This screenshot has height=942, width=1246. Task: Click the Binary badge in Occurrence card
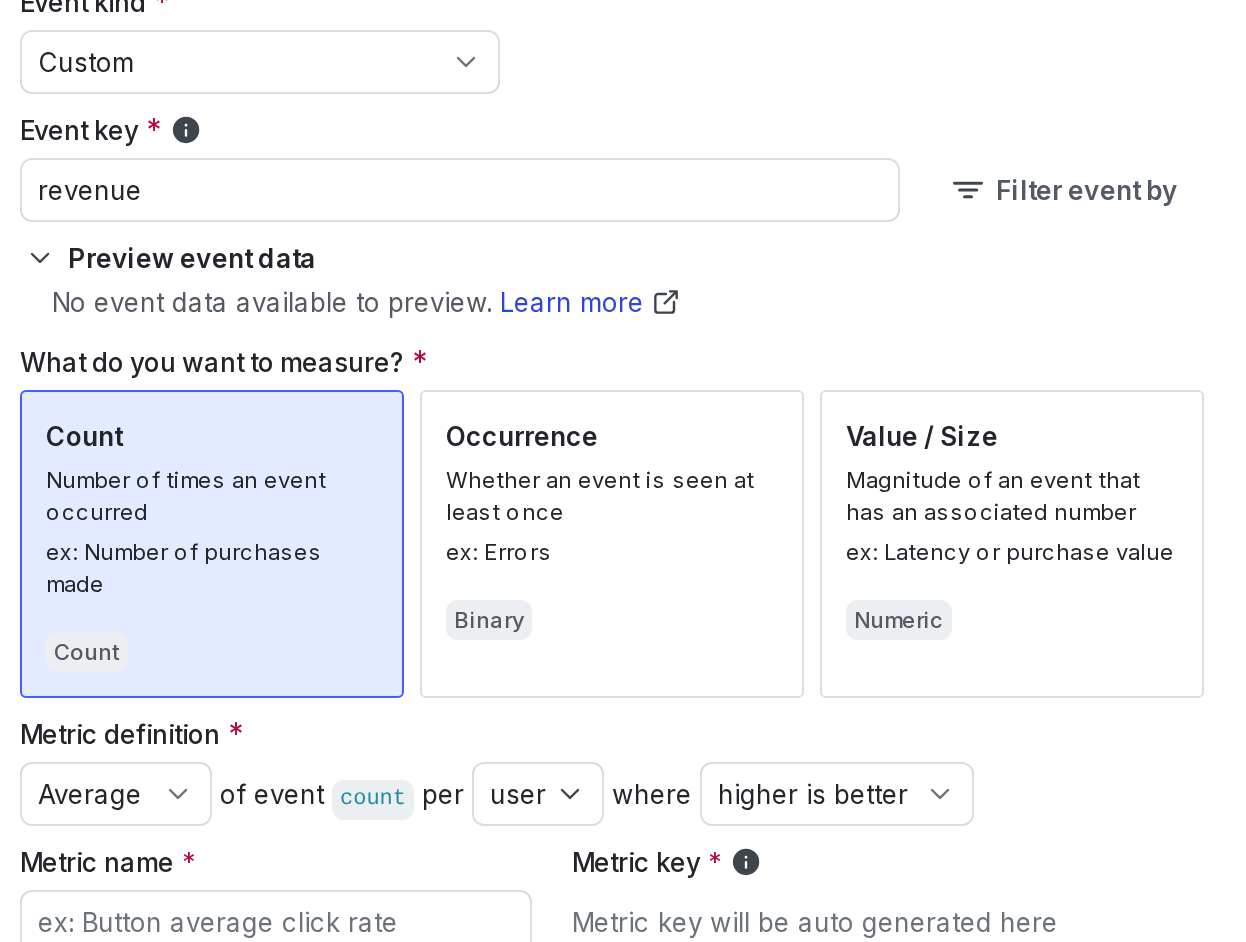(x=489, y=620)
